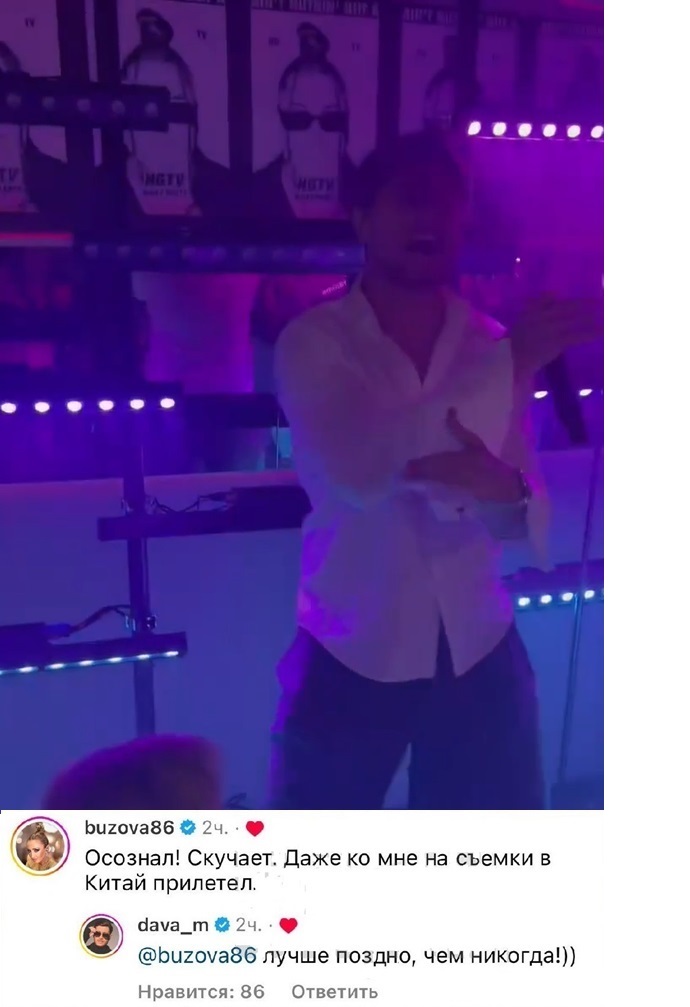Click the "2ч." timestamp on buzova86's comment
Image resolution: width=690 pixels, height=1007 pixels.
coord(215,828)
